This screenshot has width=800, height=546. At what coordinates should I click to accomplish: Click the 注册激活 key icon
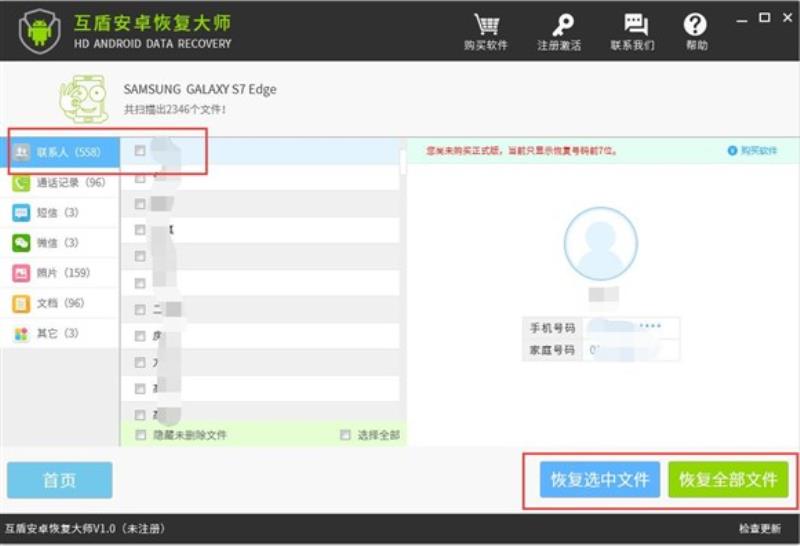click(562, 24)
